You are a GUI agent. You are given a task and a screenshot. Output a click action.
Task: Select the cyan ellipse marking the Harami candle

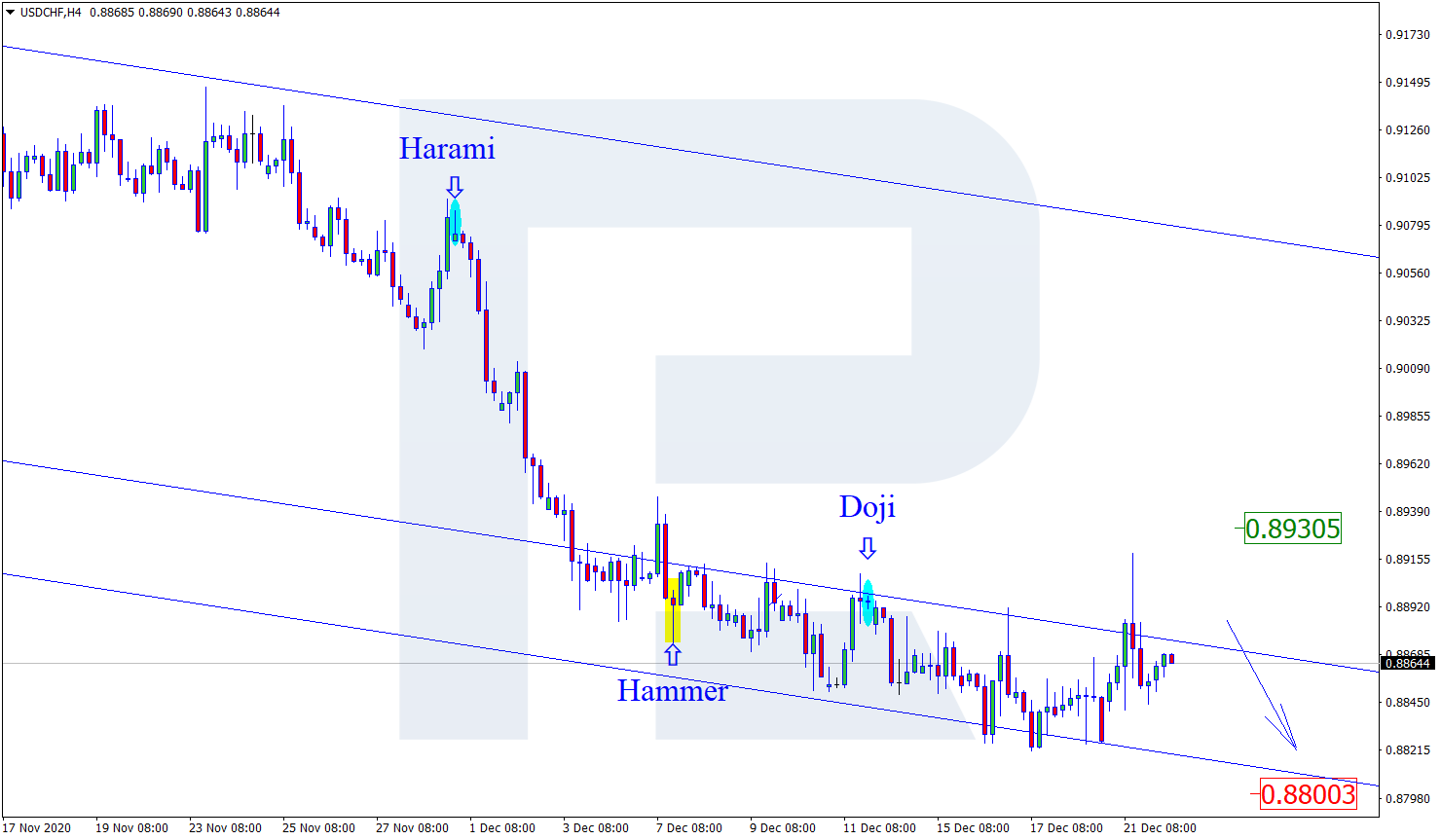point(455,222)
